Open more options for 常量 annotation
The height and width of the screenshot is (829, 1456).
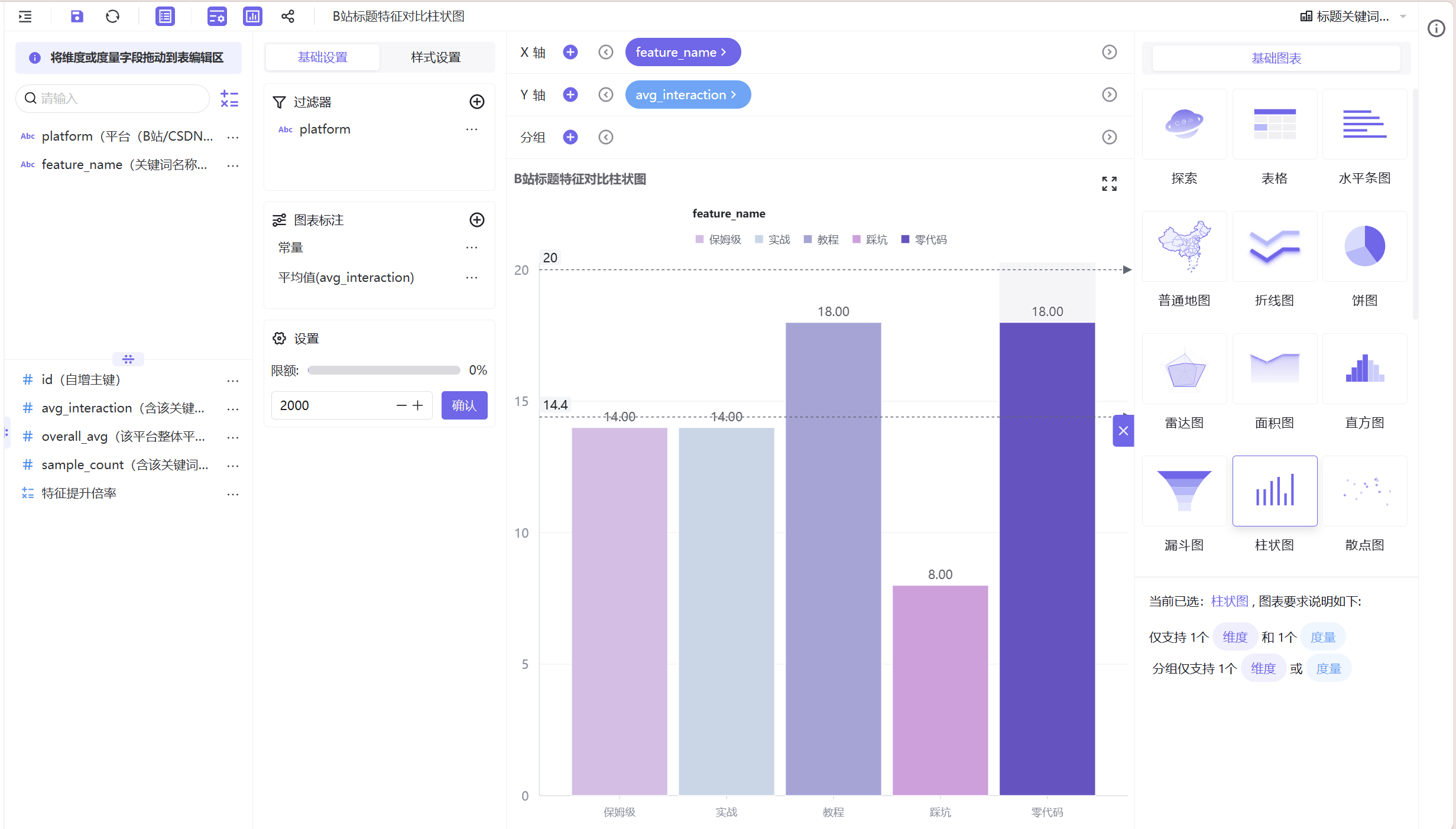click(x=471, y=248)
